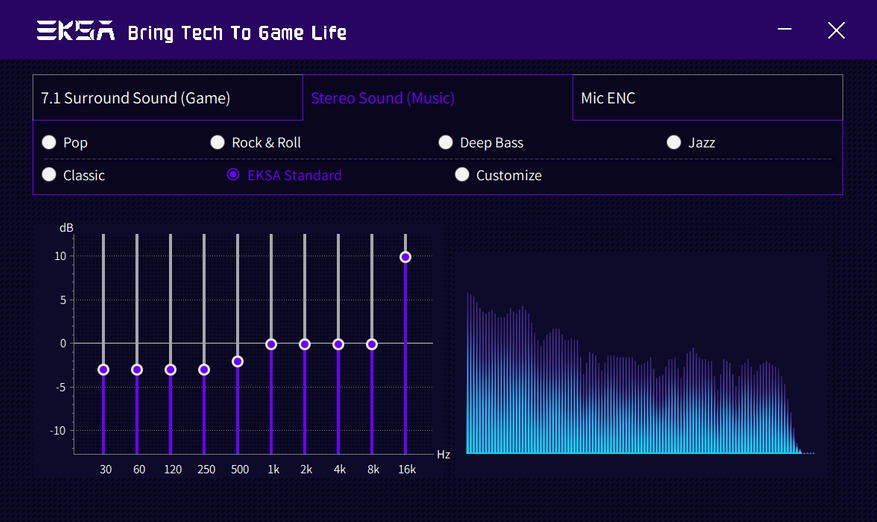Image resolution: width=877 pixels, height=522 pixels.
Task: Click the EKSA logo in title bar
Action: pos(75,31)
